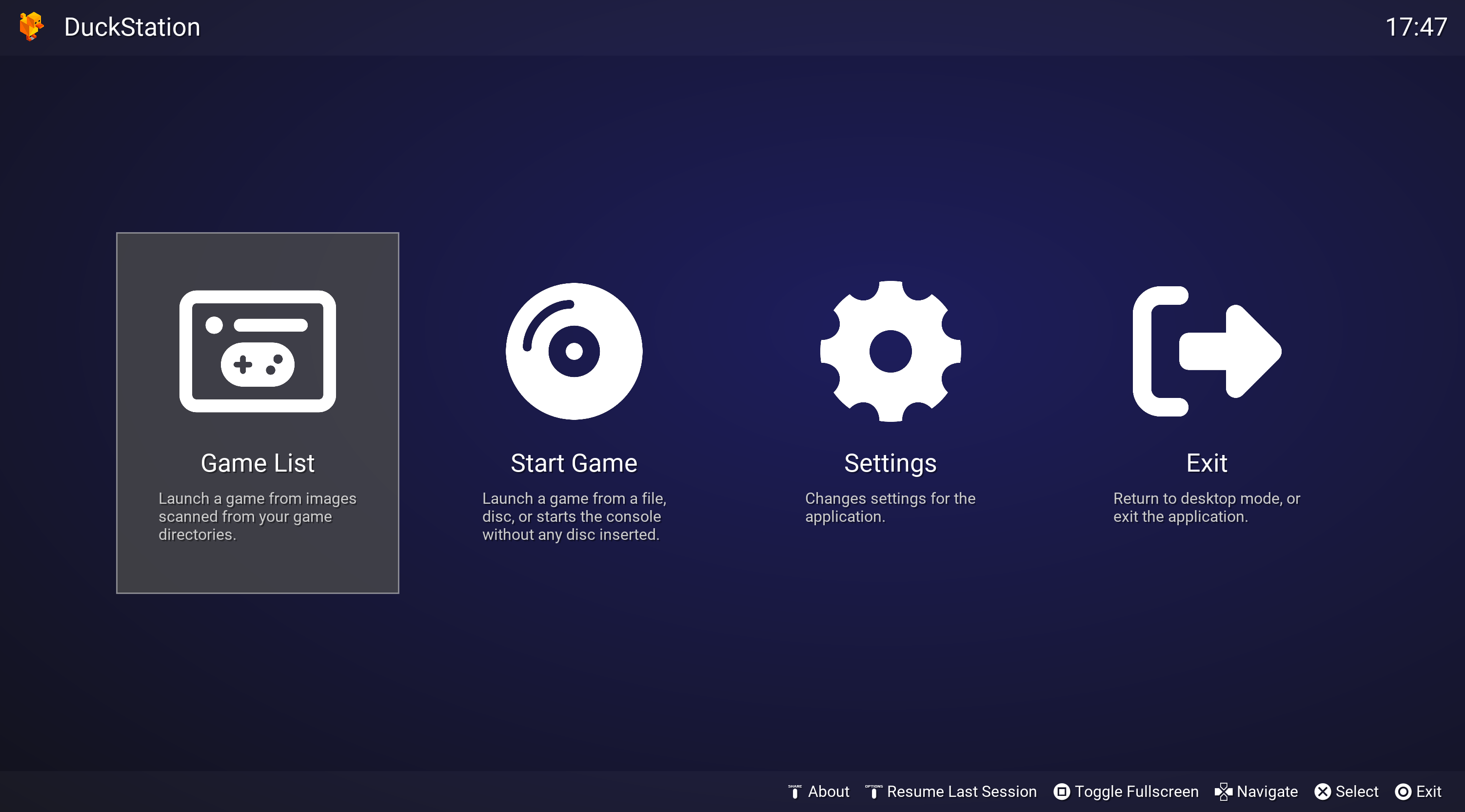
Task: Click Resume Last Session text
Action: click(961, 791)
